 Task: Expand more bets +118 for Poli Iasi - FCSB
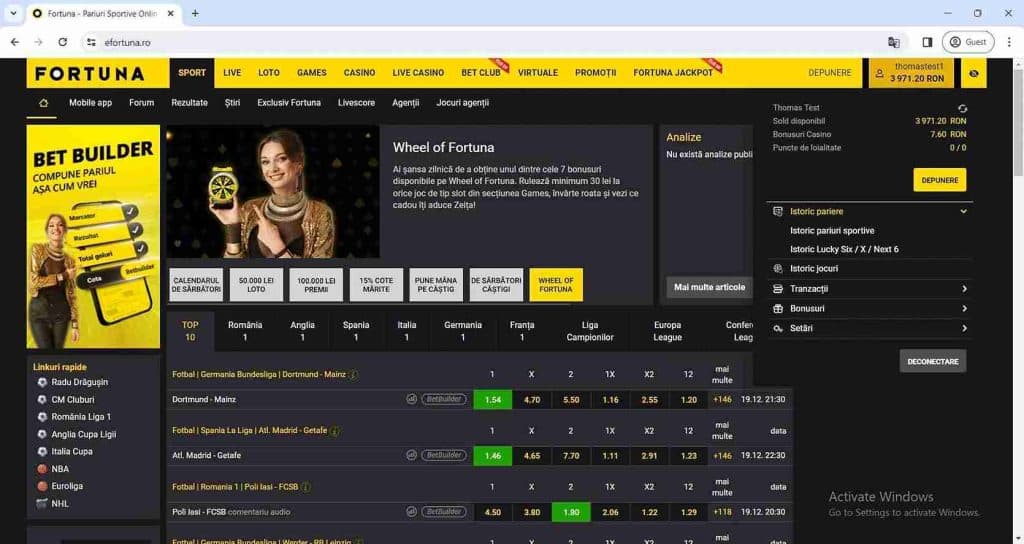722,512
